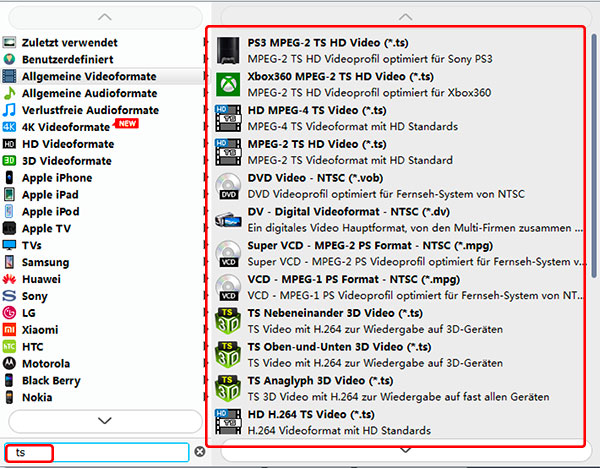
Task: Click the TVs monitor icon
Action: tap(9, 245)
